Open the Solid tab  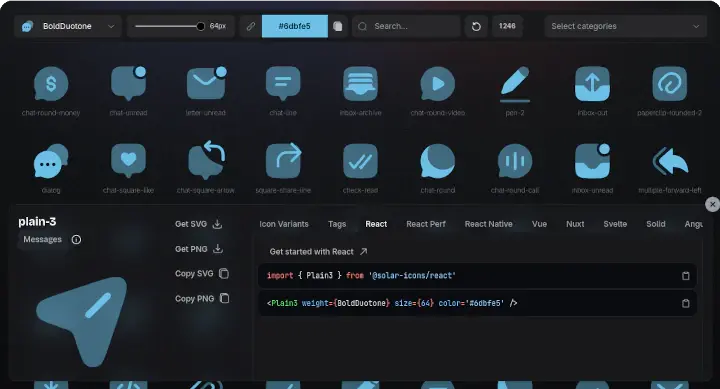click(656, 224)
